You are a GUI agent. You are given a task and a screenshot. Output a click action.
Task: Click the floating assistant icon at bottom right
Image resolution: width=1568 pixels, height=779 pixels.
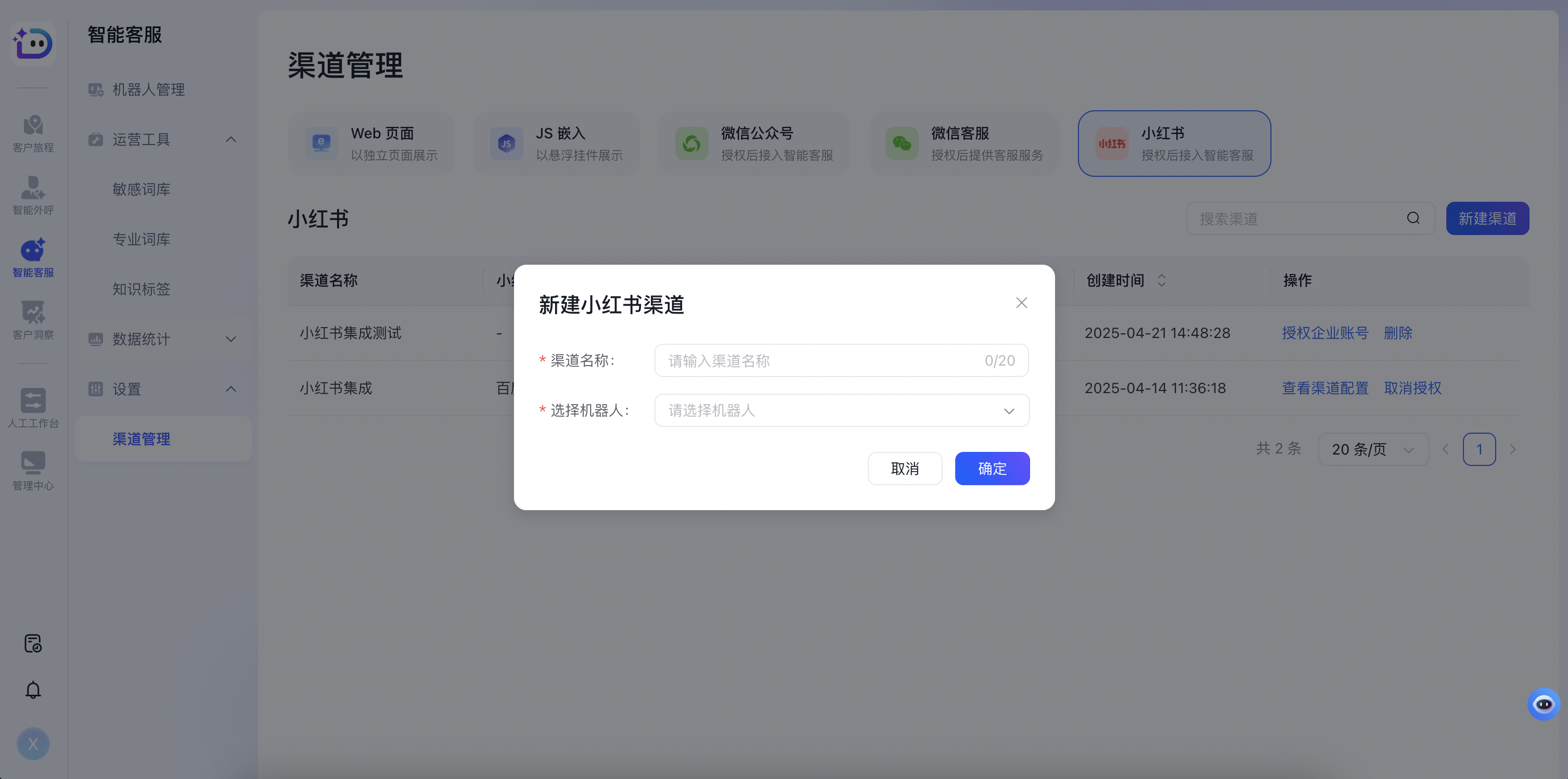click(1544, 704)
